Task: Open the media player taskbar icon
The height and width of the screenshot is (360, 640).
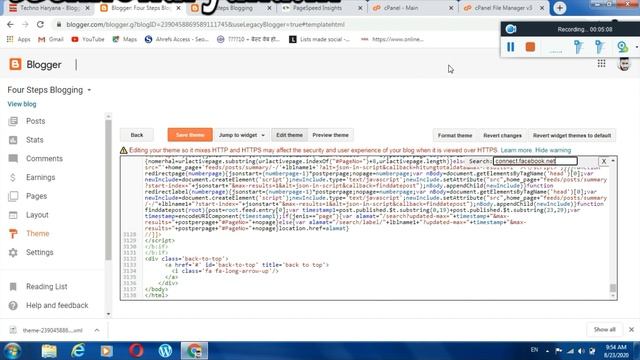Action: [107, 351]
